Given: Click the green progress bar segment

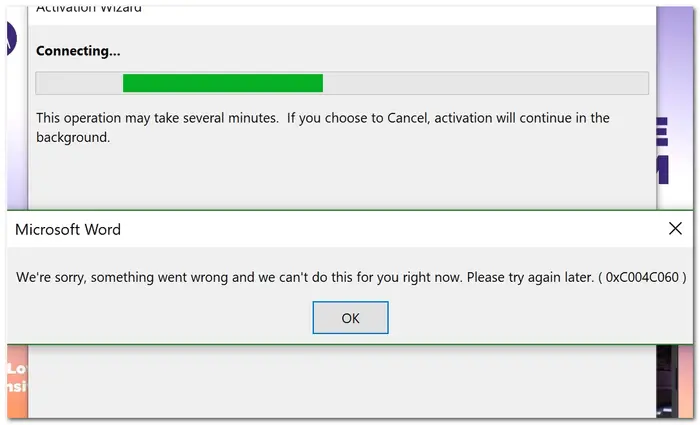Looking at the screenshot, I should click(222, 83).
